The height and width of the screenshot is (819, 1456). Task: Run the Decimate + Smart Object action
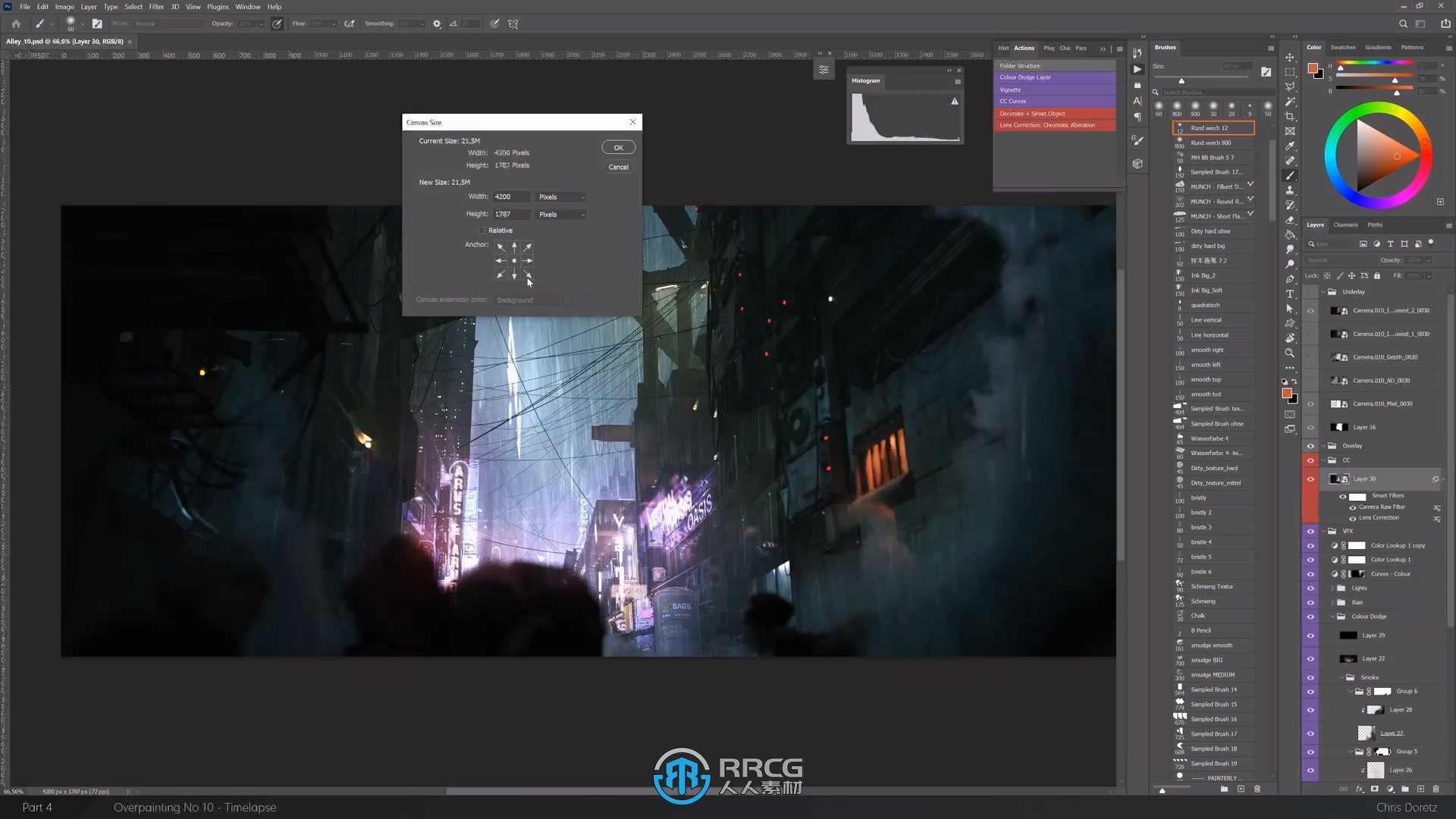click(1055, 113)
